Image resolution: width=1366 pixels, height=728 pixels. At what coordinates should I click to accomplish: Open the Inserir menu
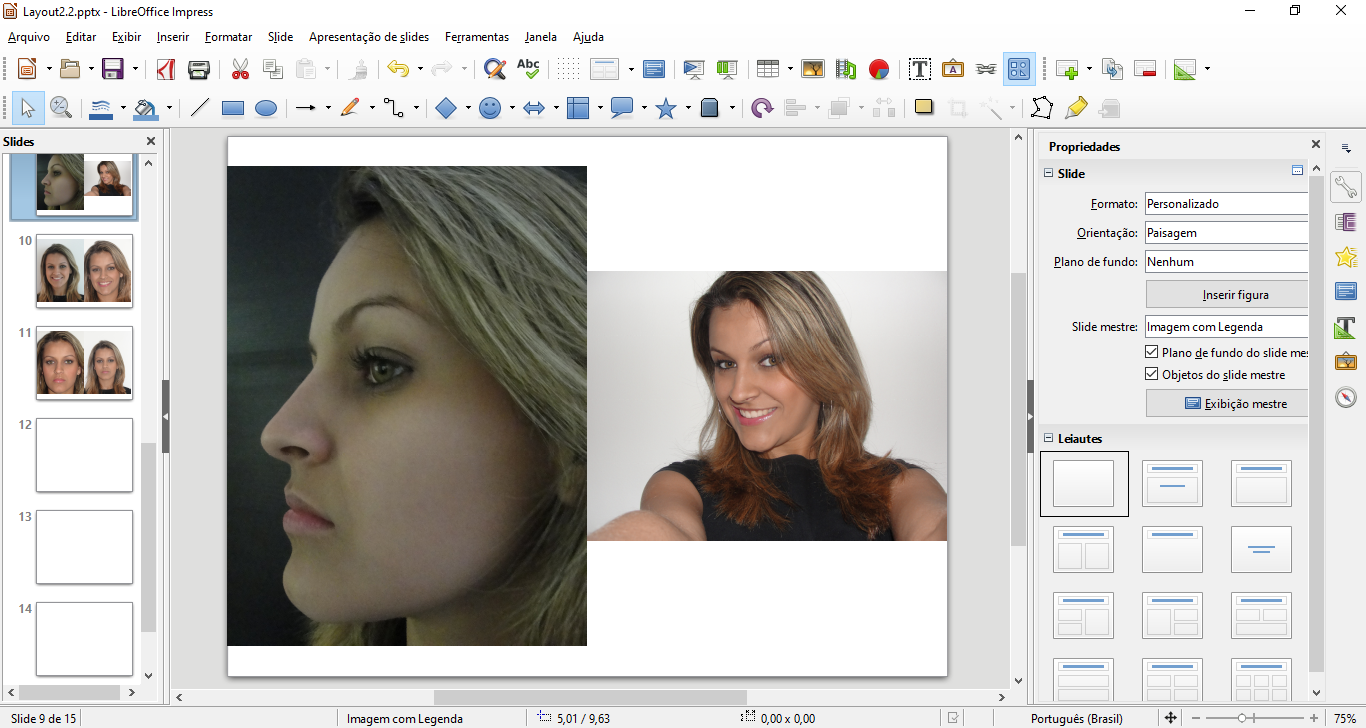172,37
